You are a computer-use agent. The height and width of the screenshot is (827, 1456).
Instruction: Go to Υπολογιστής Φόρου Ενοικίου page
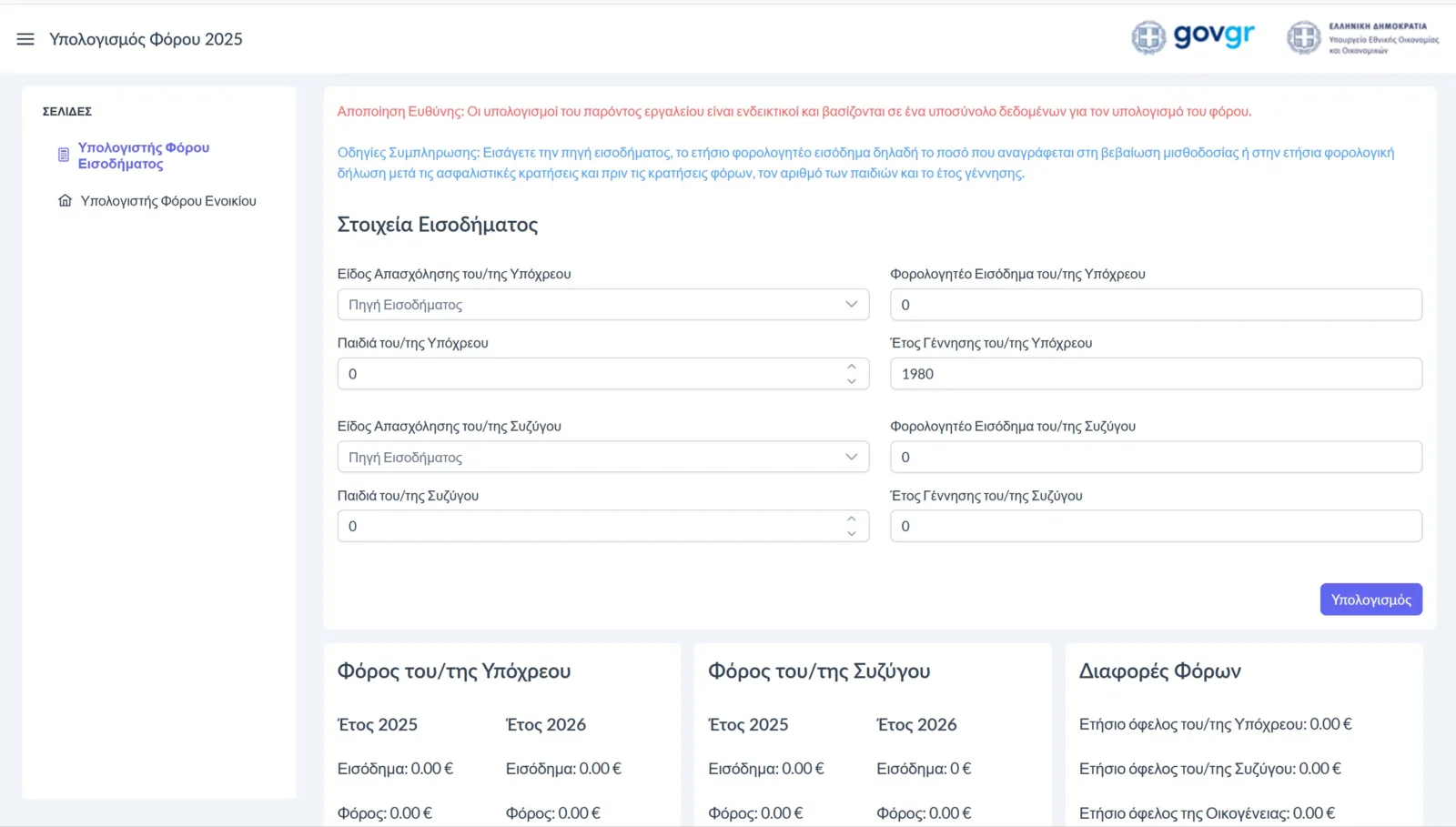coord(168,201)
